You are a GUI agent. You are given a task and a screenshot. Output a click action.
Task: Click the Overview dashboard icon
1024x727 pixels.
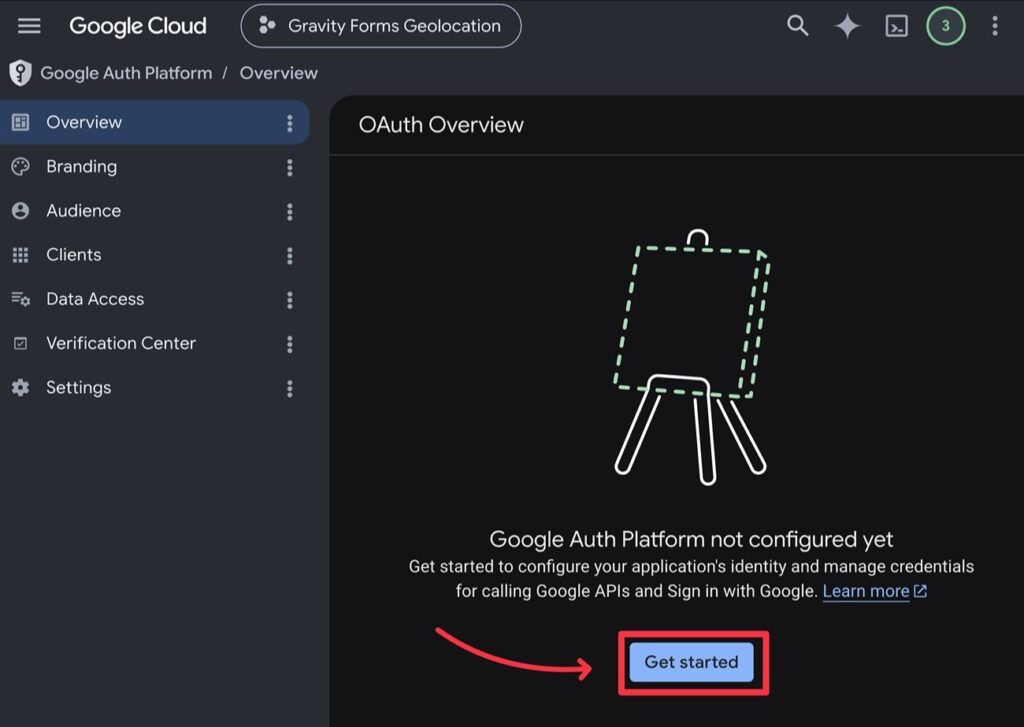coord(20,122)
